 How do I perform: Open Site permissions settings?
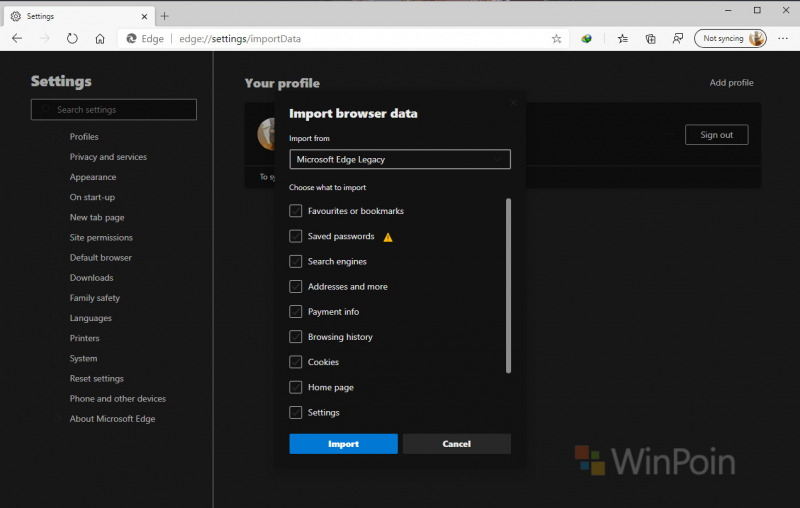point(101,238)
